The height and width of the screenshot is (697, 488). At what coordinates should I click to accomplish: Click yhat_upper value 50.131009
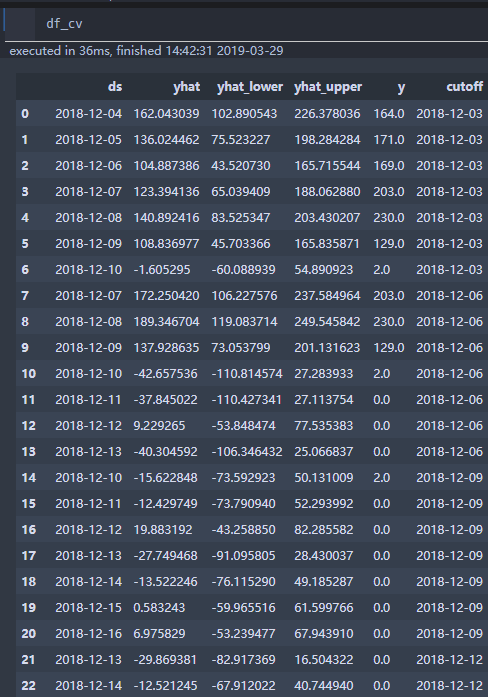(324, 478)
